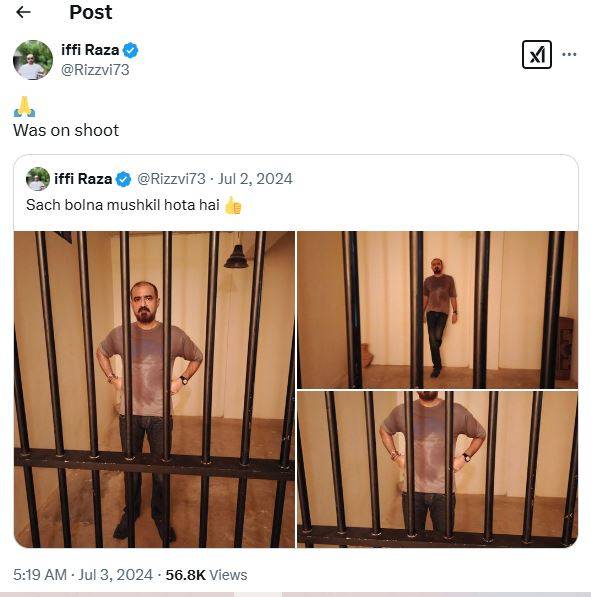
Task: Click the folded hands emoji in the post
Action: coord(24,107)
